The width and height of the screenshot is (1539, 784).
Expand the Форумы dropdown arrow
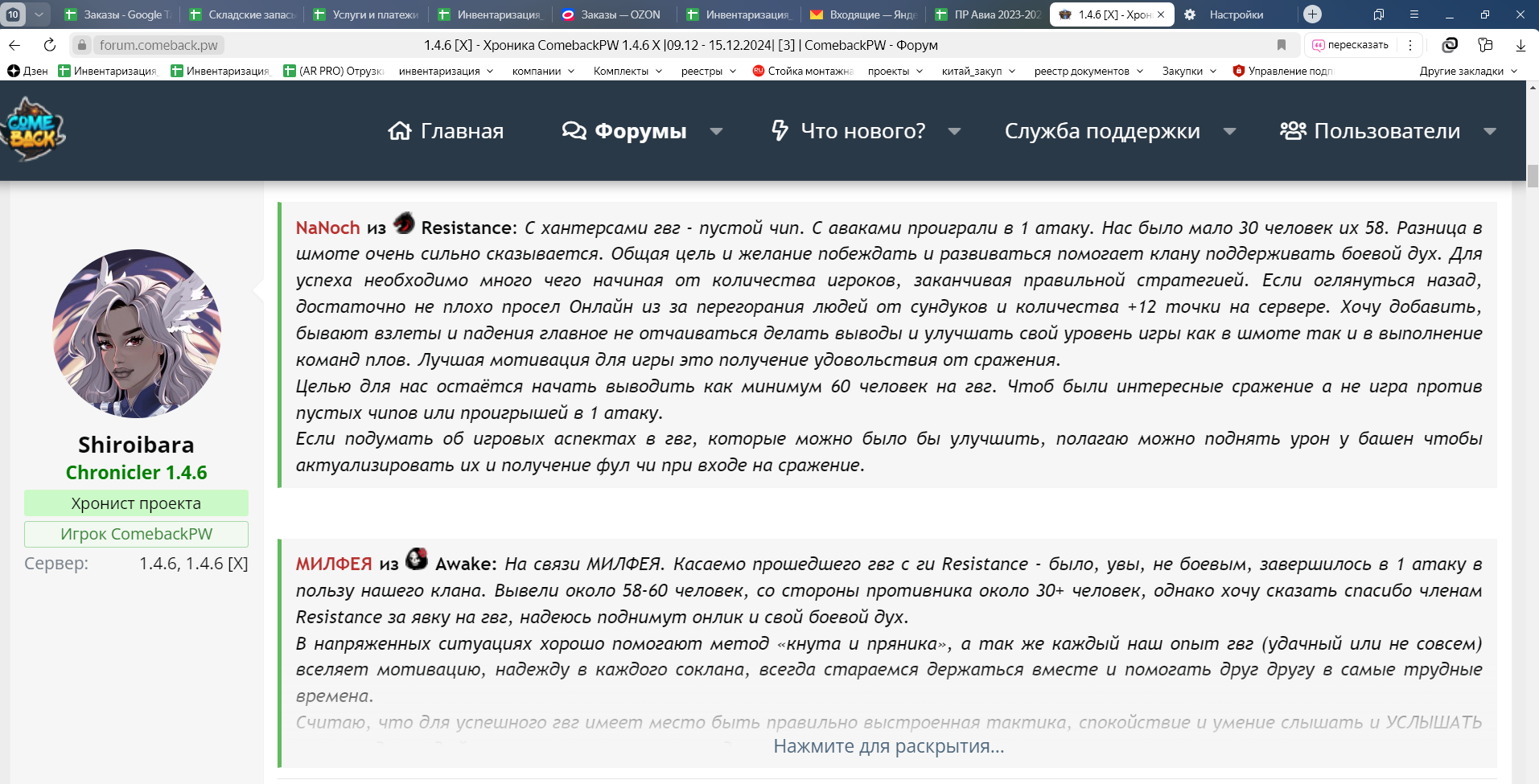pyautogui.click(x=716, y=132)
